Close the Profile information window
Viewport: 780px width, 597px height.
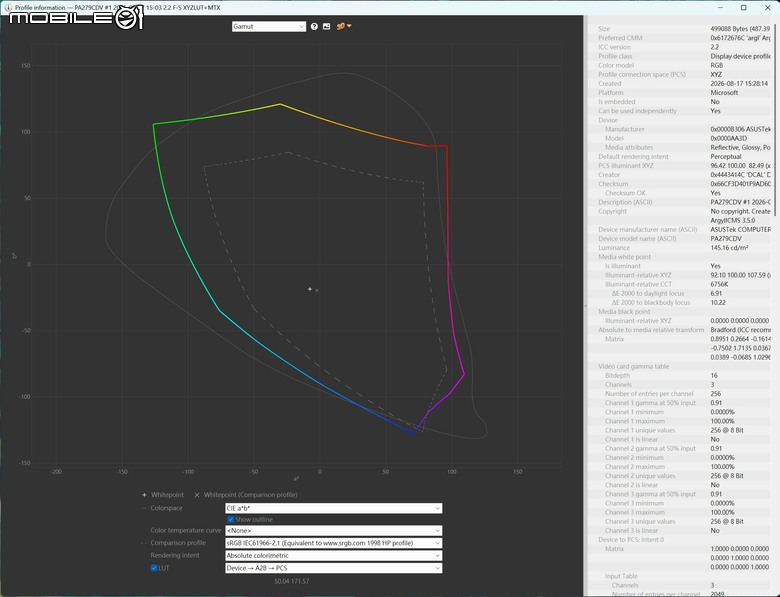pos(767,7)
